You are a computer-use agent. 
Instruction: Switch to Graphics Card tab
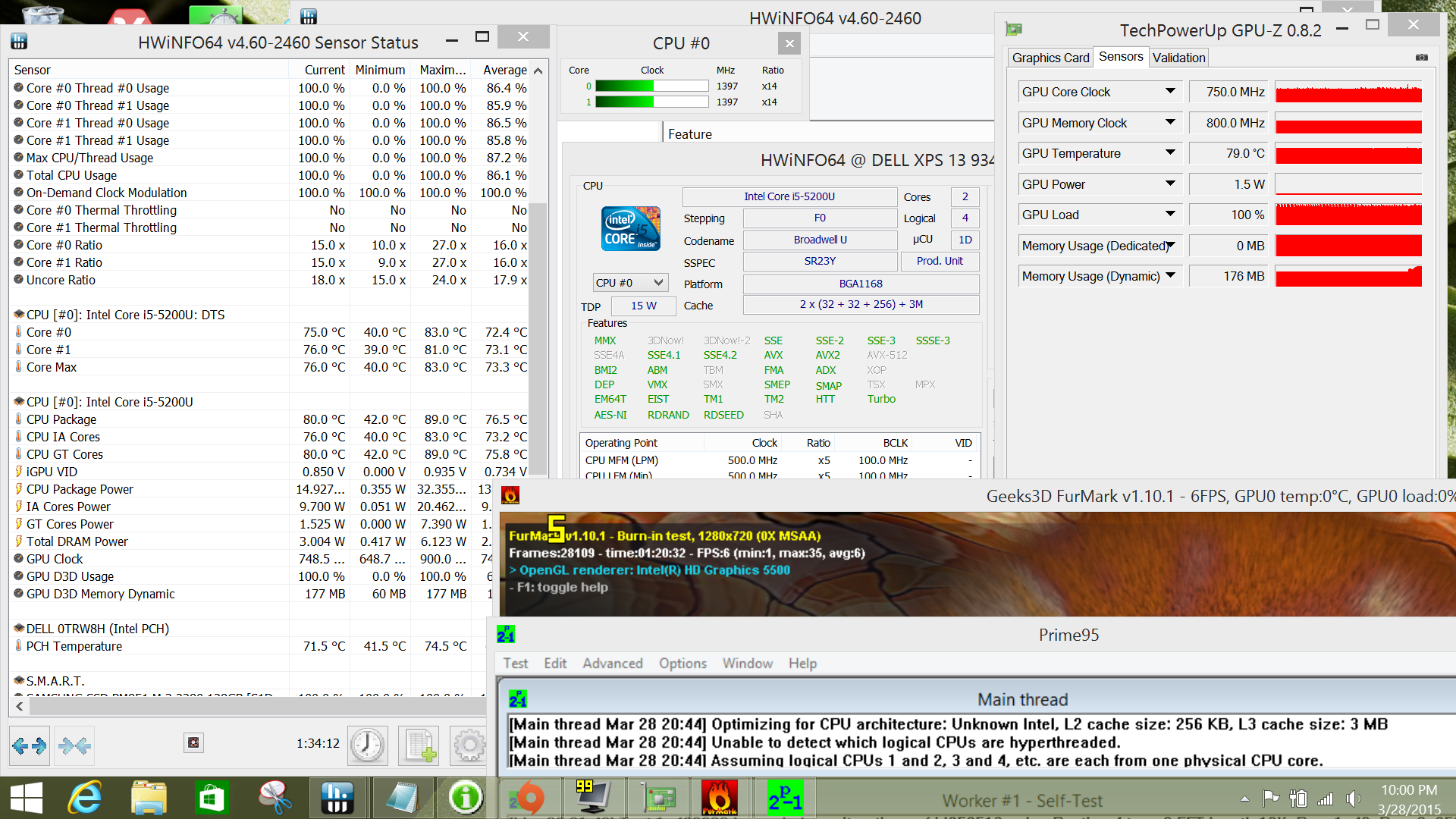[x=1050, y=58]
